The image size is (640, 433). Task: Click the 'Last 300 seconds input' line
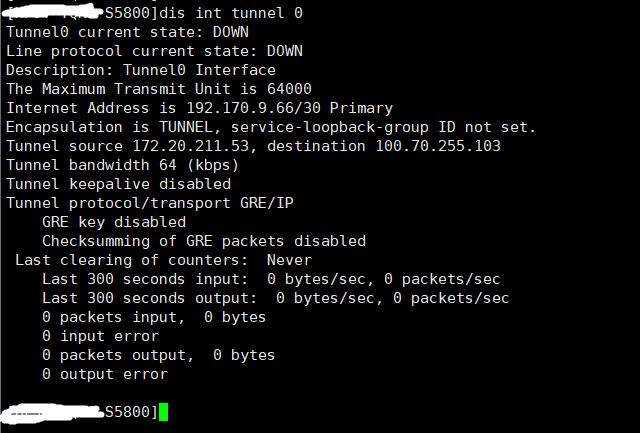271,279
